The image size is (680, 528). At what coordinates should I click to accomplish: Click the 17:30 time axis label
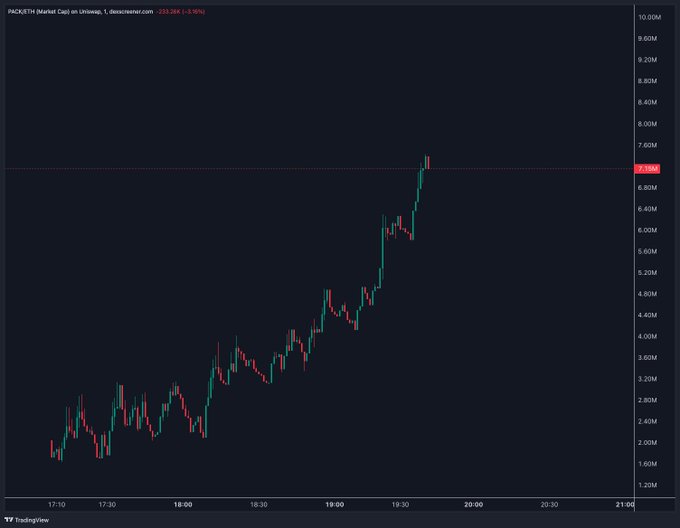pyautogui.click(x=107, y=505)
